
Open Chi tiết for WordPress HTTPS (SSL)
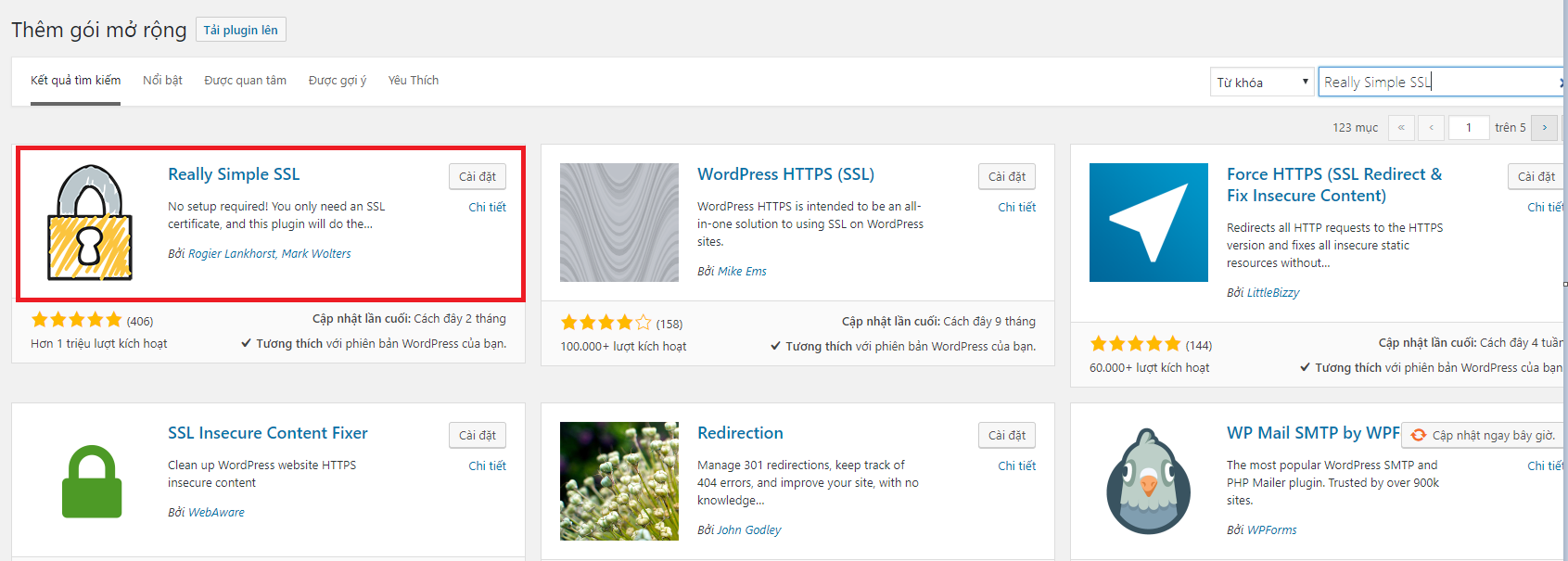[x=1016, y=207]
